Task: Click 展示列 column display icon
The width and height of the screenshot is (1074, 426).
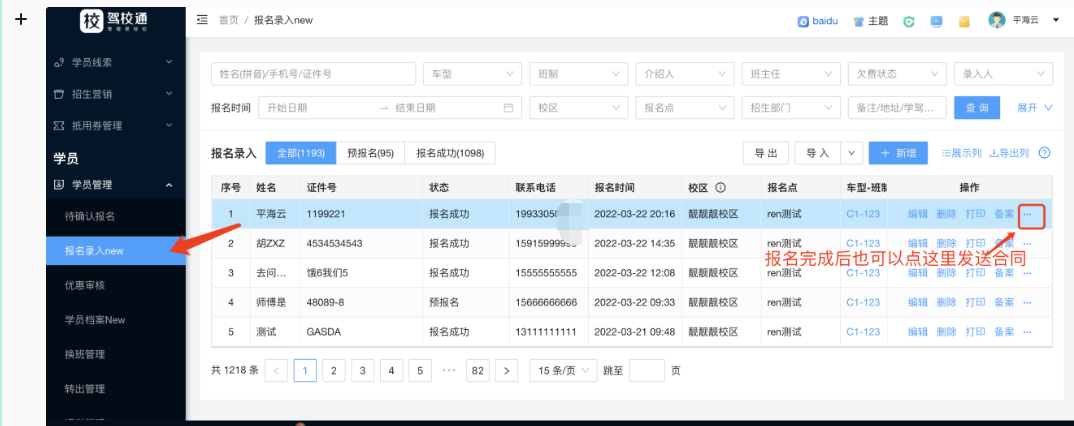Action: tap(946, 153)
